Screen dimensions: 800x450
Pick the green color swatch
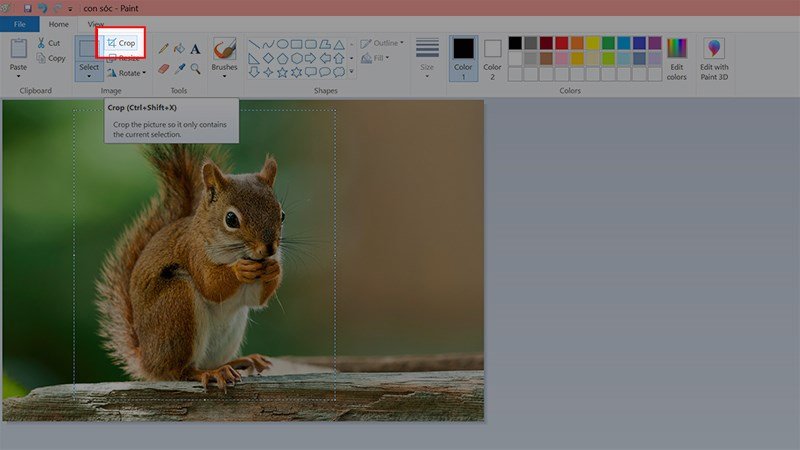pyautogui.click(x=608, y=43)
